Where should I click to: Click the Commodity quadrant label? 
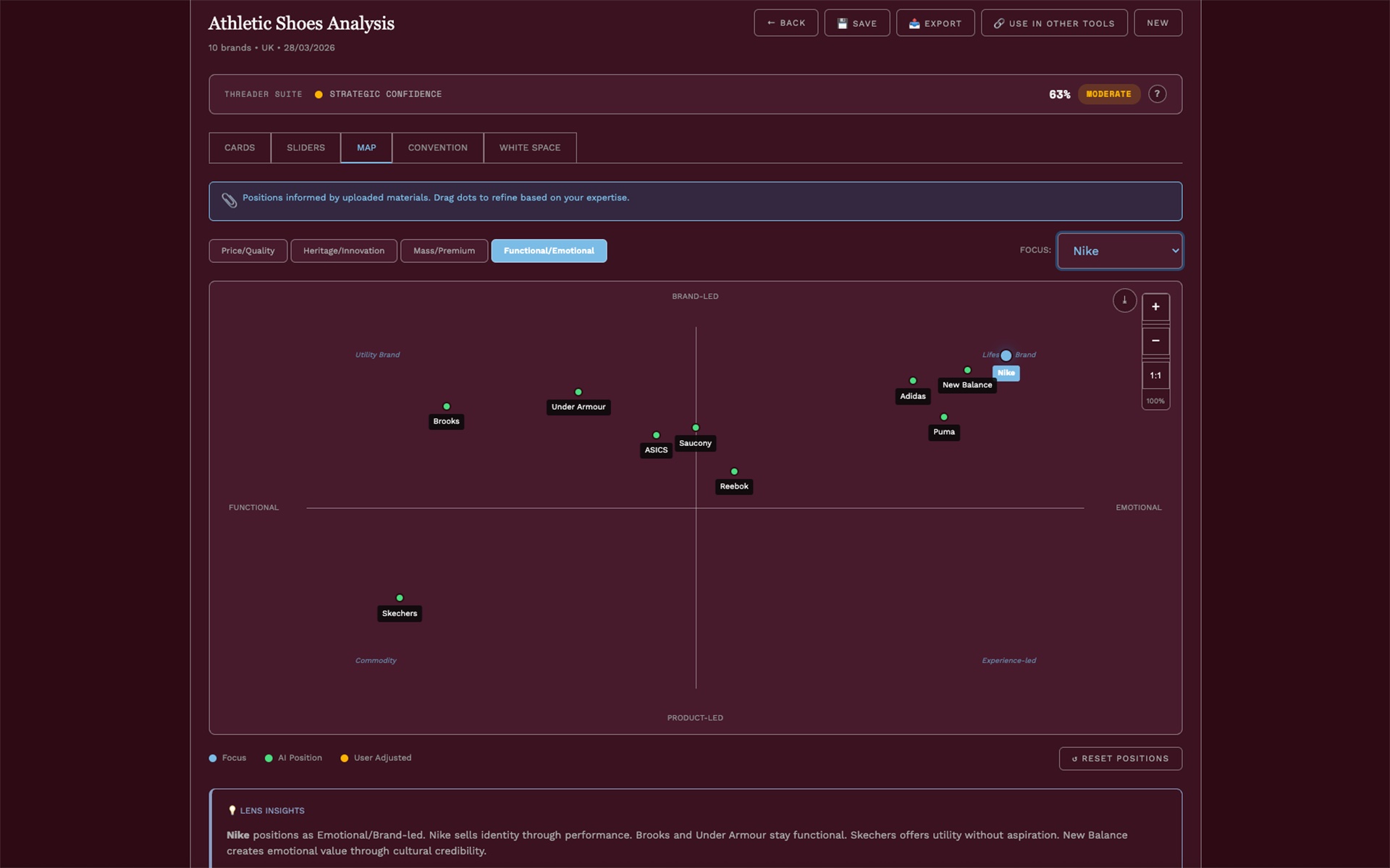point(376,660)
